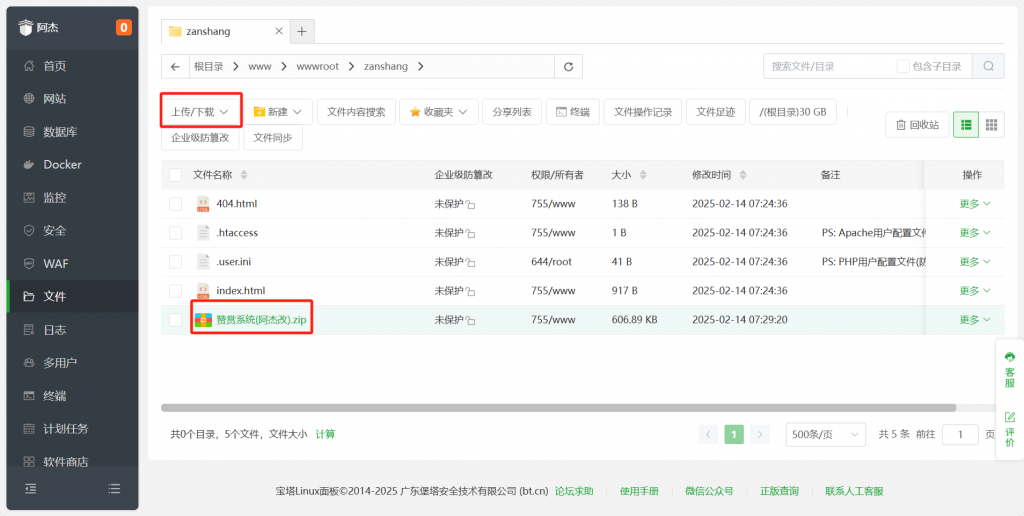The width and height of the screenshot is (1024, 516).
Task: Focus the 搜索文件/目录 search field
Action: click(829, 66)
